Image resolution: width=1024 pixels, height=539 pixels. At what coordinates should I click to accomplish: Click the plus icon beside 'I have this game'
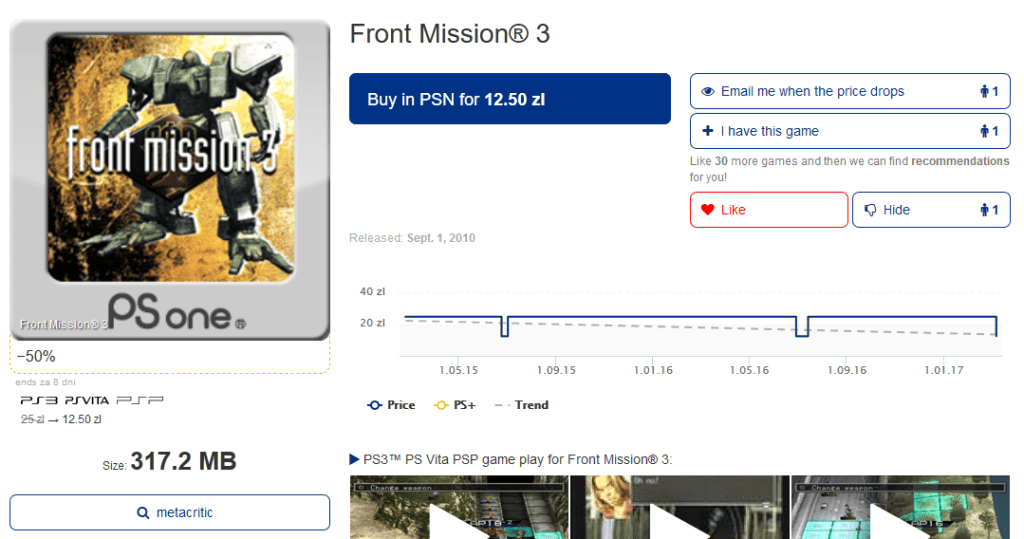point(708,131)
